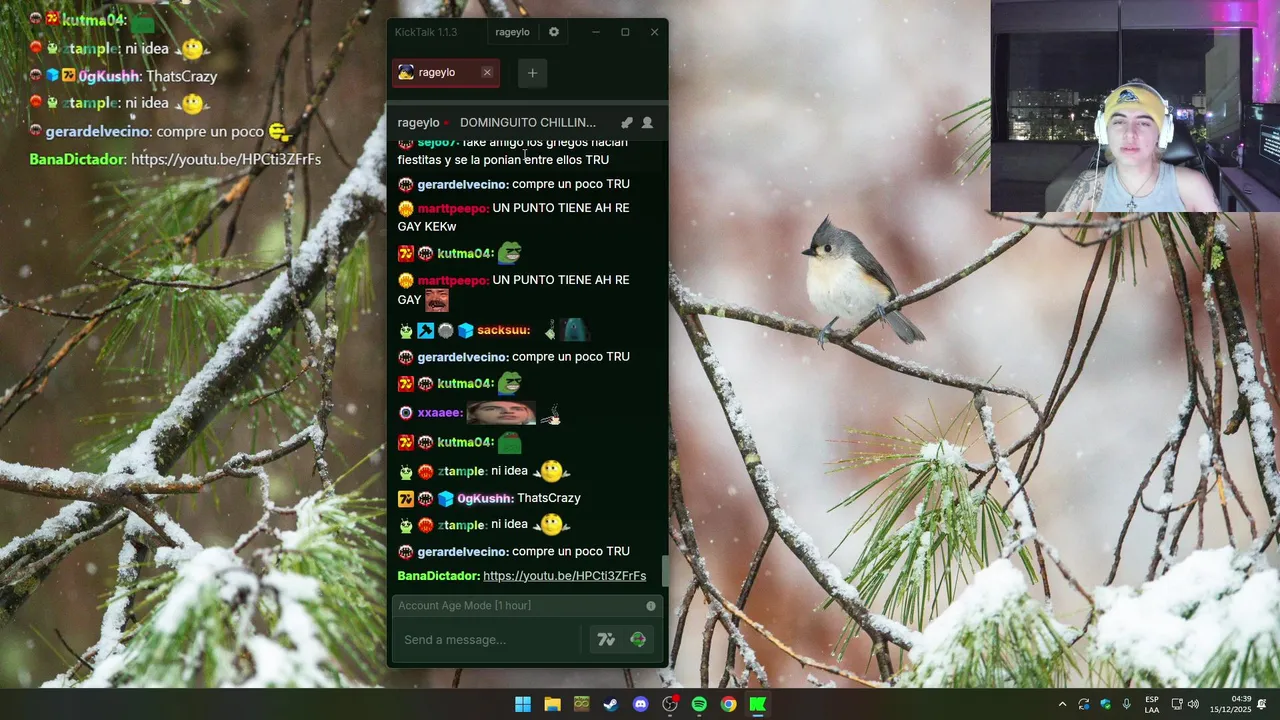Click the face emote in xxaaee's message
Screen dimensions: 1280x720
(501, 413)
